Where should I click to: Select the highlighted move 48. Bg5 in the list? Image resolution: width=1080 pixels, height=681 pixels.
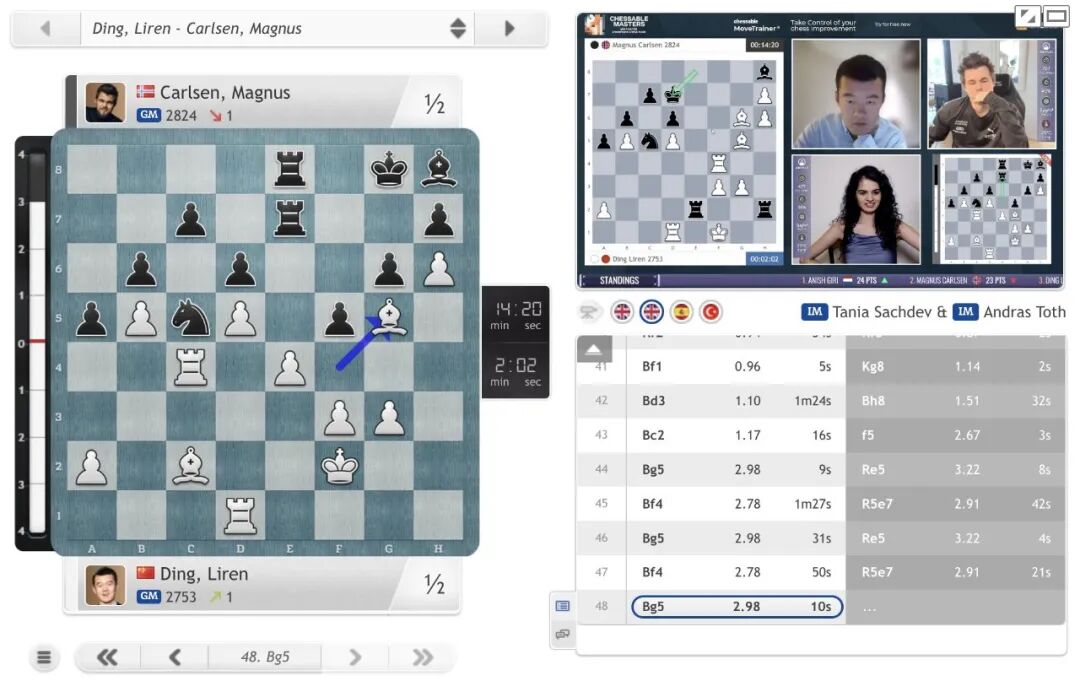click(x=737, y=607)
